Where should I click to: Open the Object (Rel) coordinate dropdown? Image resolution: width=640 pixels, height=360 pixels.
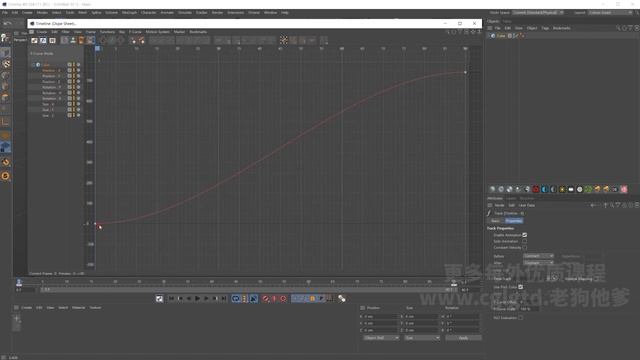381,338
